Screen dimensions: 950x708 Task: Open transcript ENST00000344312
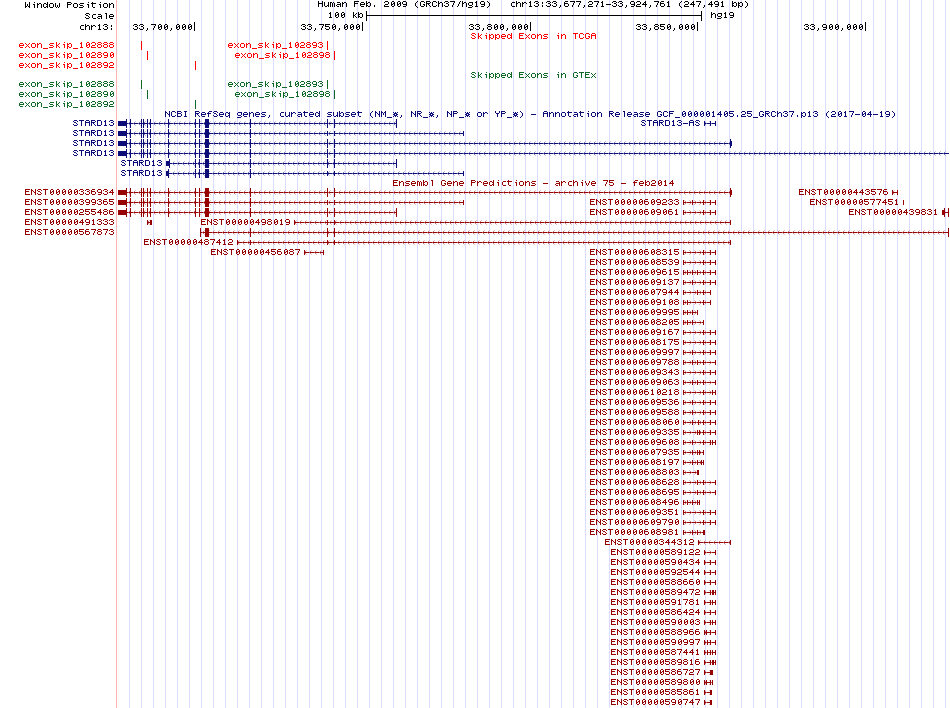click(649, 542)
